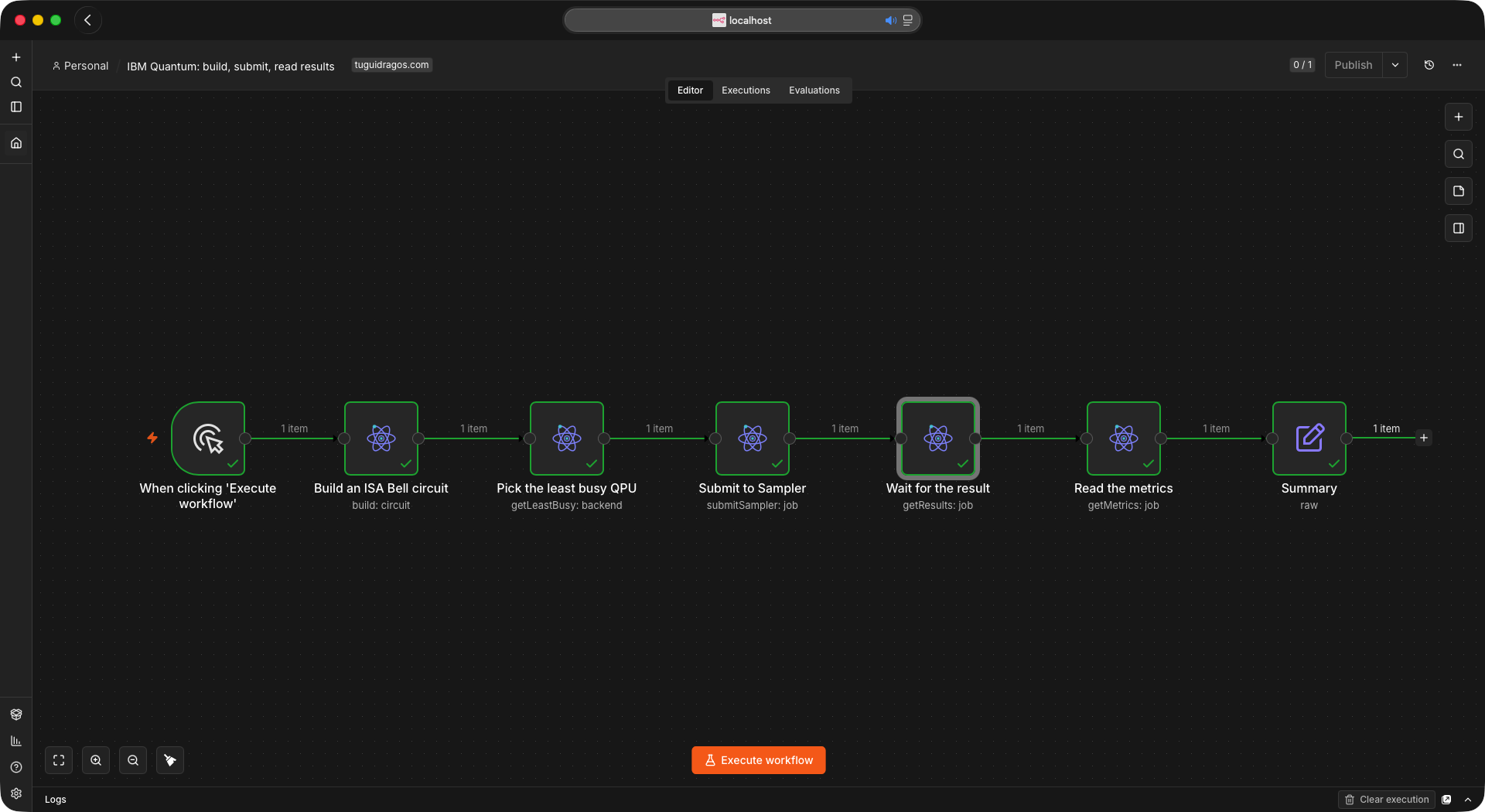Expand the Publish dropdown arrow
The width and height of the screenshot is (1485, 812).
point(1395,65)
